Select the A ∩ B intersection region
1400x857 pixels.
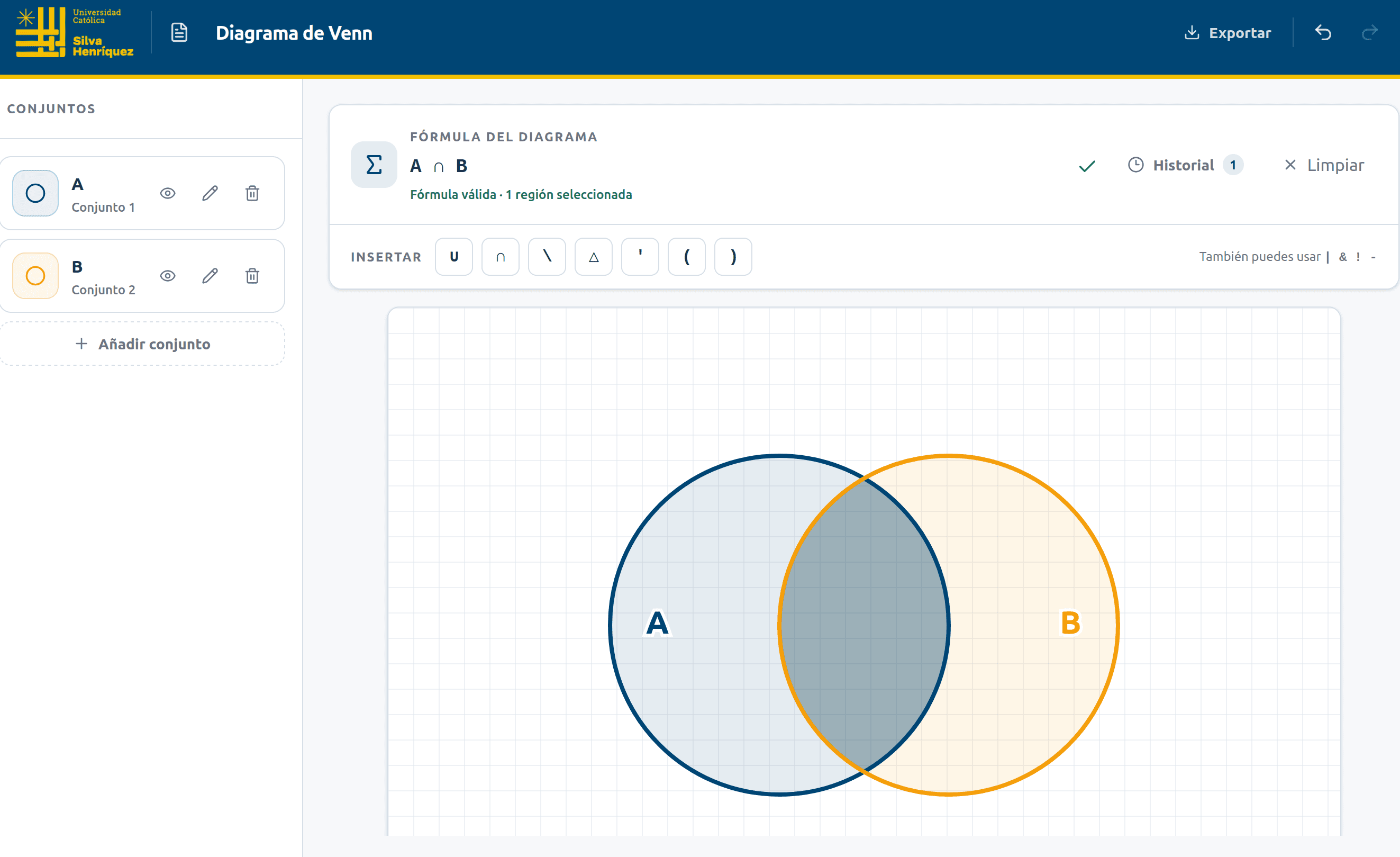pyautogui.click(x=863, y=625)
